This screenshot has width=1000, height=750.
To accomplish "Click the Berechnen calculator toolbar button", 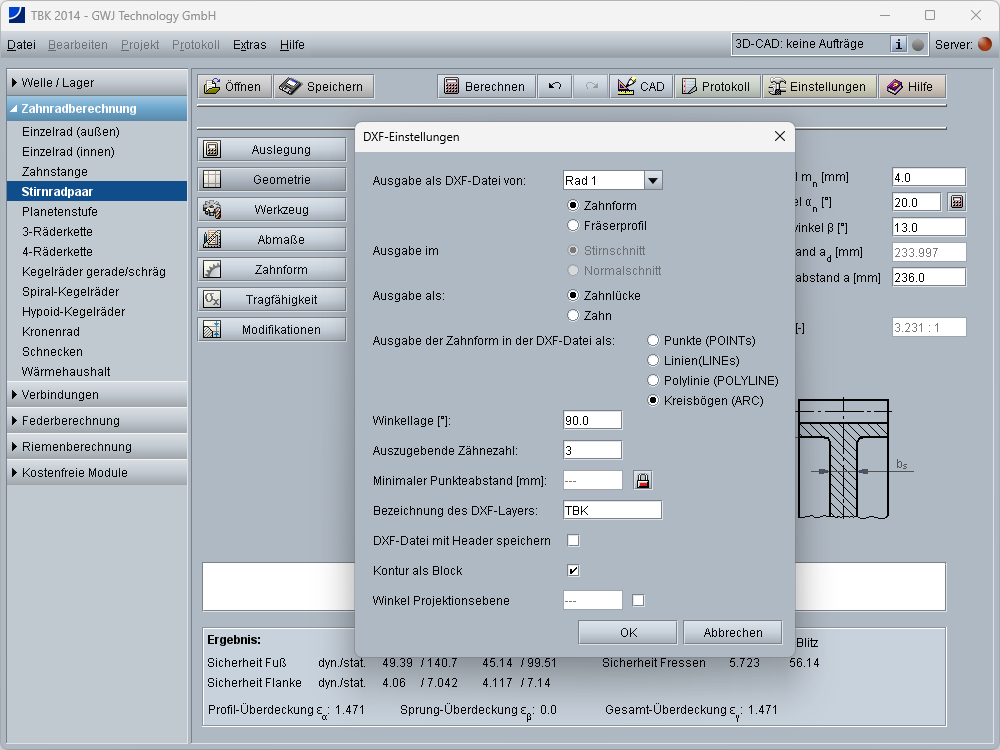I will 485,87.
